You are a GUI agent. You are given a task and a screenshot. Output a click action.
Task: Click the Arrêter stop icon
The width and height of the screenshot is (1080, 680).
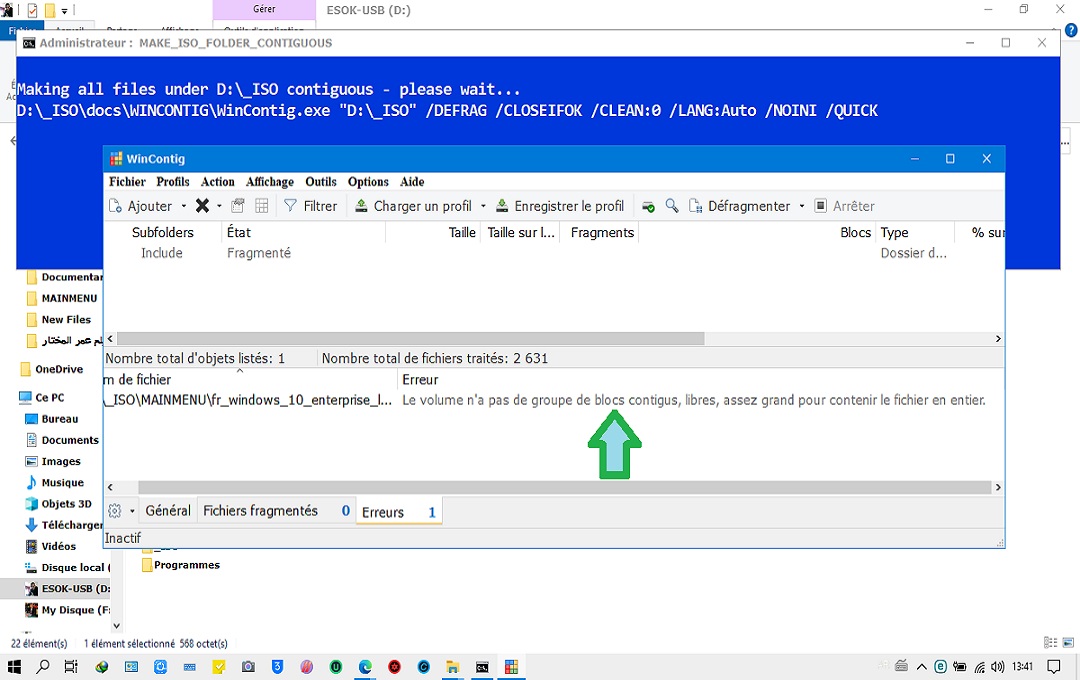coord(820,206)
